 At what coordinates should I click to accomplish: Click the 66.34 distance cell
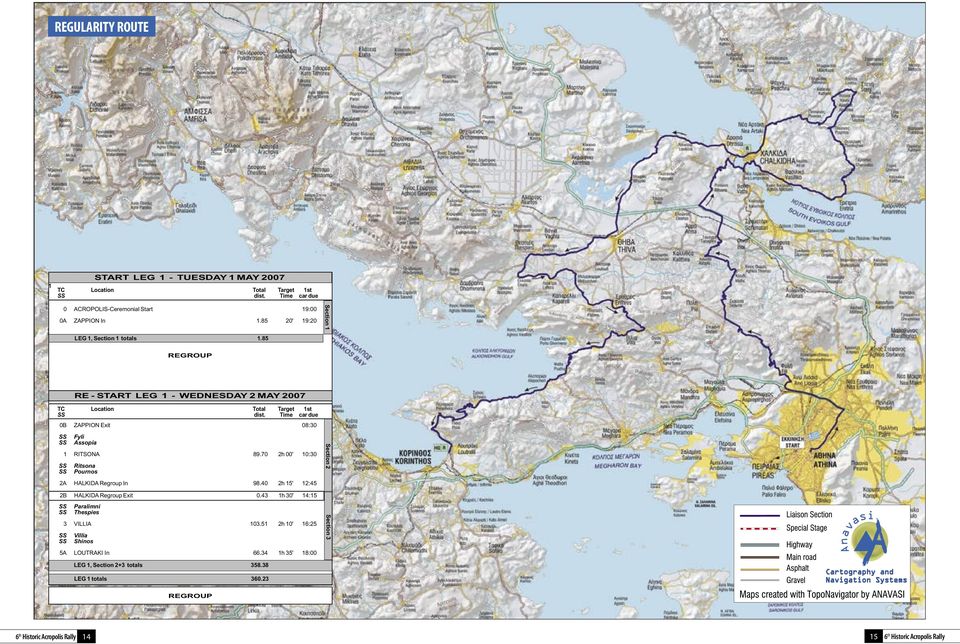point(261,553)
